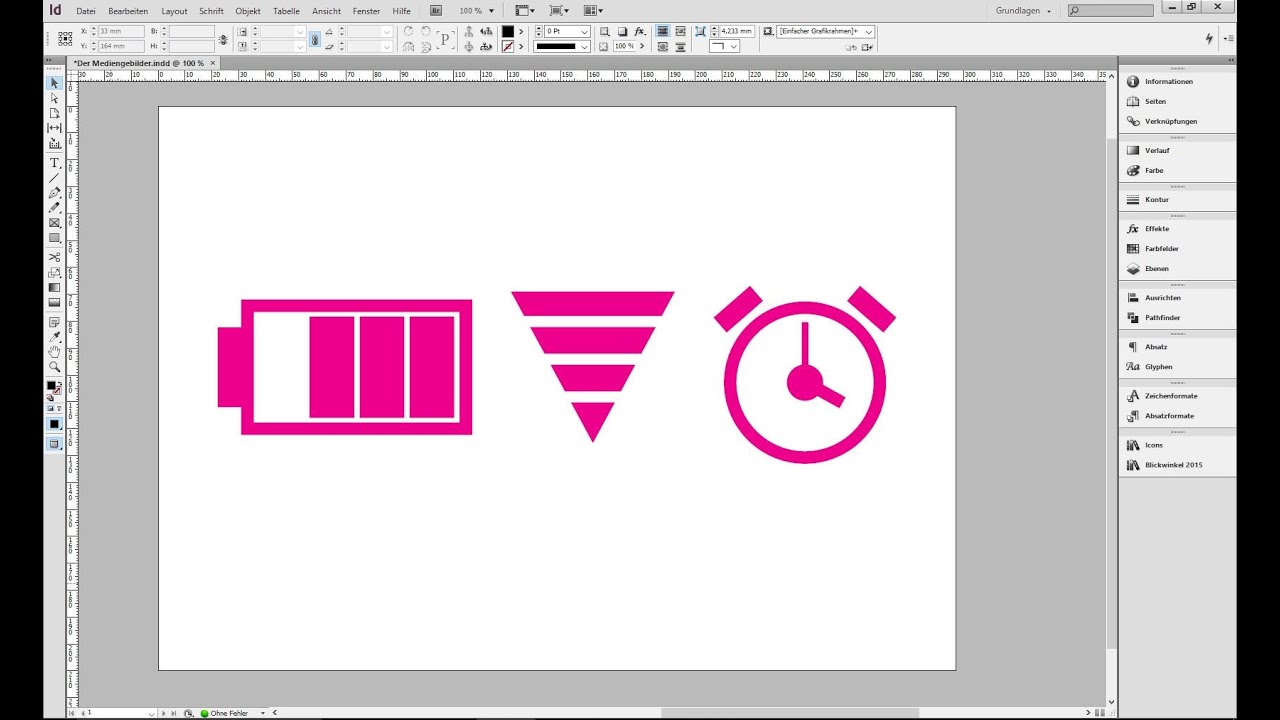Click the drop shadow icon
This screenshot has width=1280, height=720.
pos(622,32)
